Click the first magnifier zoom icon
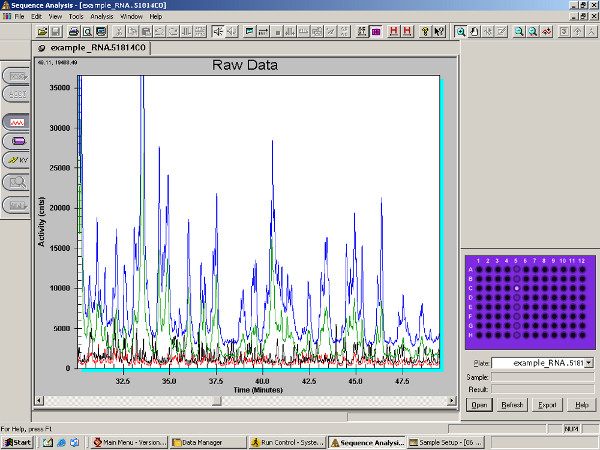This screenshot has height=450, width=600. point(461,31)
